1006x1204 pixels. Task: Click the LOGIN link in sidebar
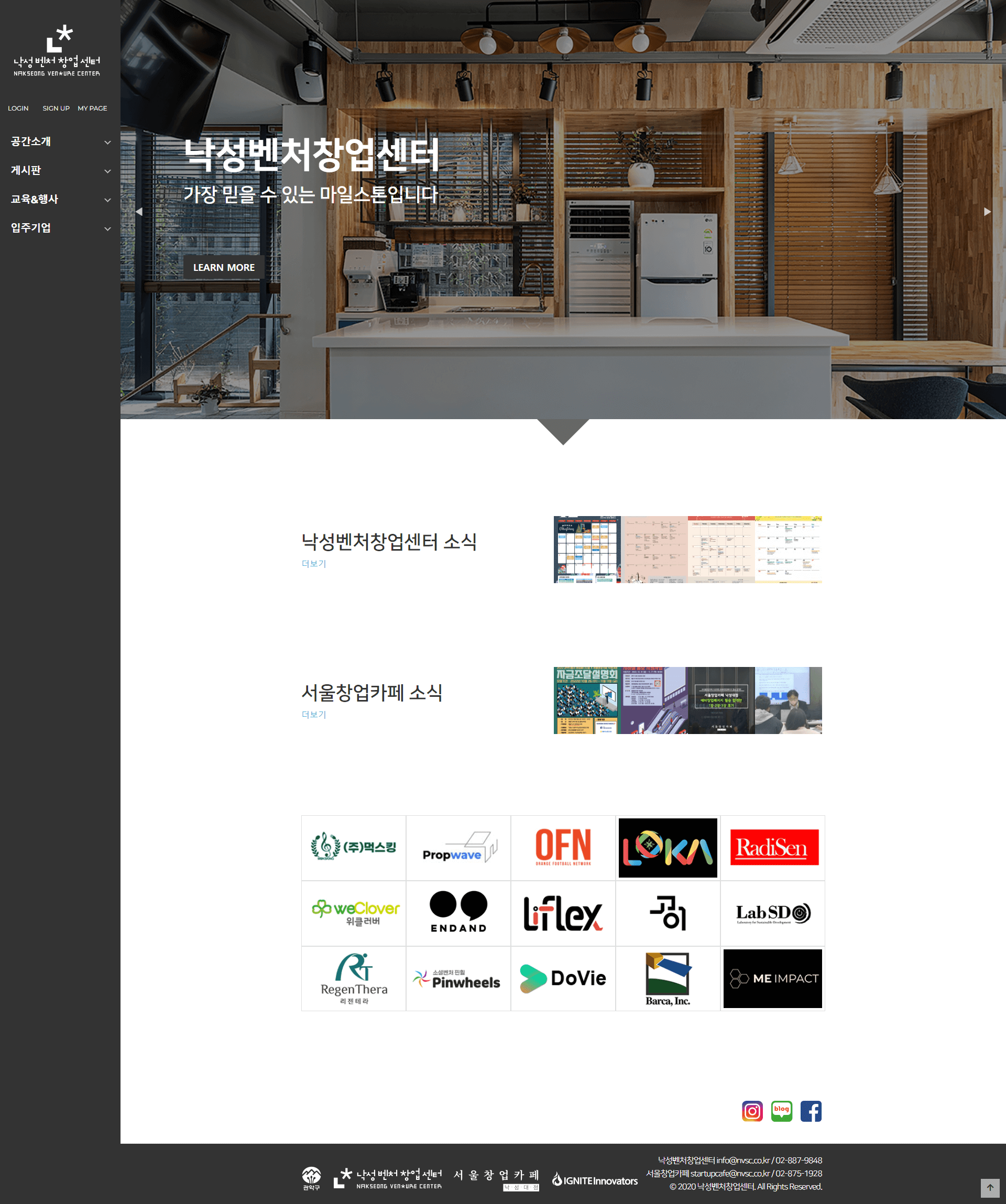click(x=18, y=108)
